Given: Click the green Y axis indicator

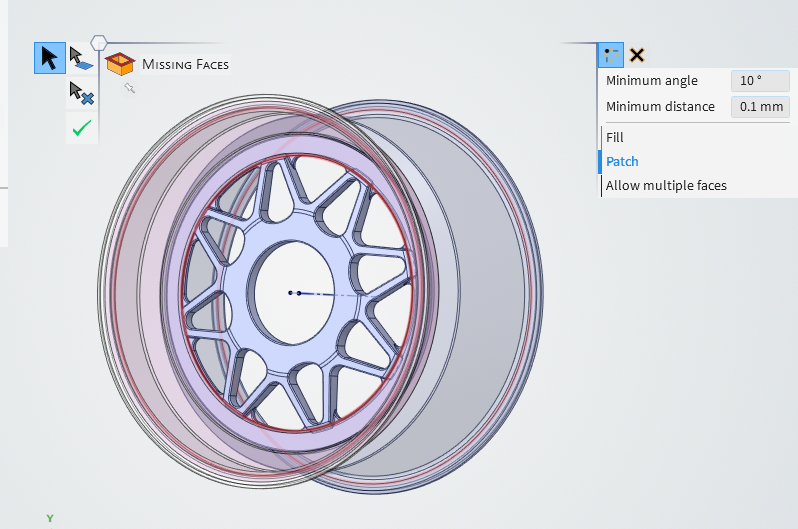Looking at the screenshot, I should pyautogui.click(x=49, y=518).
